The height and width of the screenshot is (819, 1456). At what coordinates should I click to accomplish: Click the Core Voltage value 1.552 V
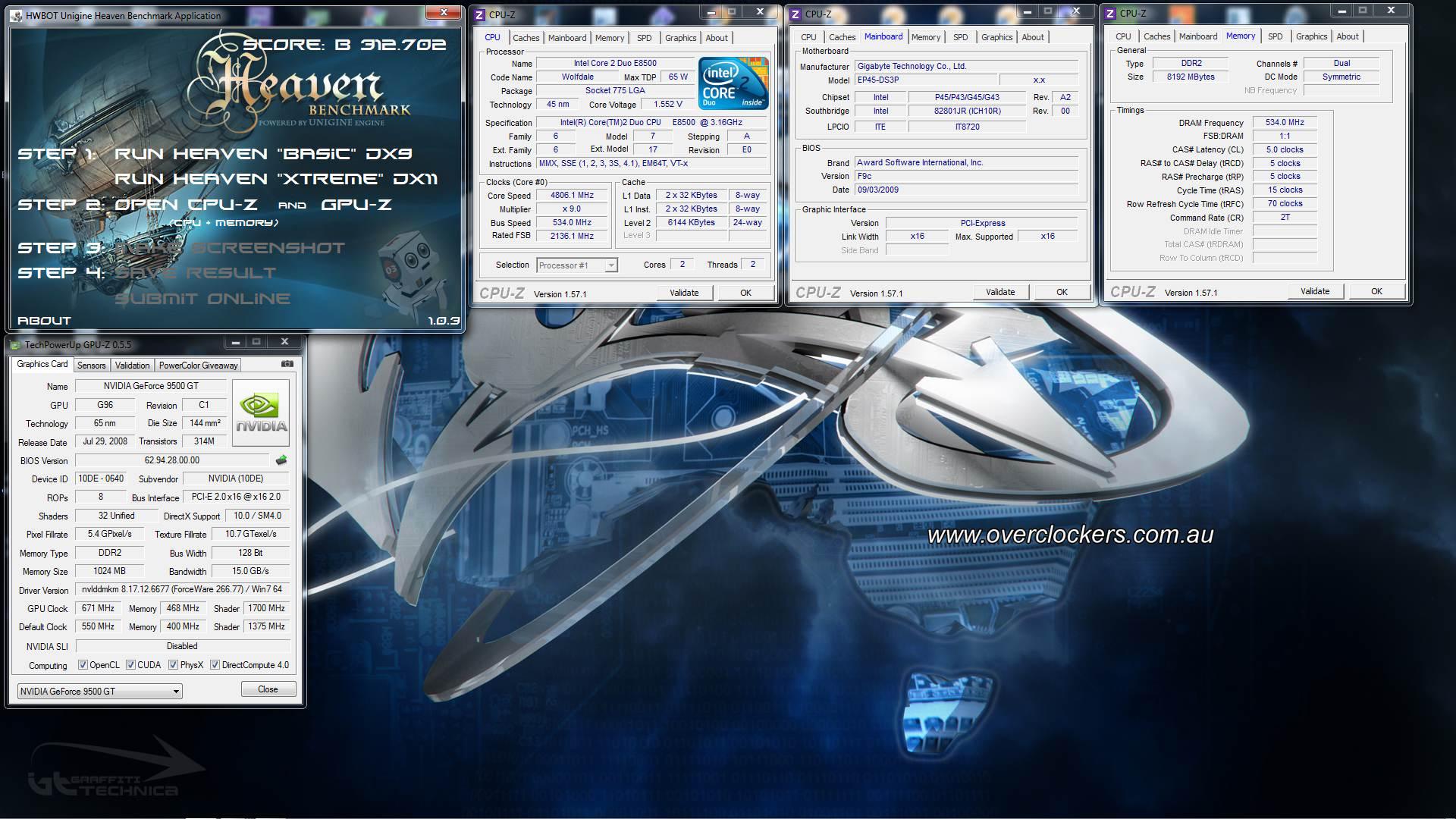[667, 105]
